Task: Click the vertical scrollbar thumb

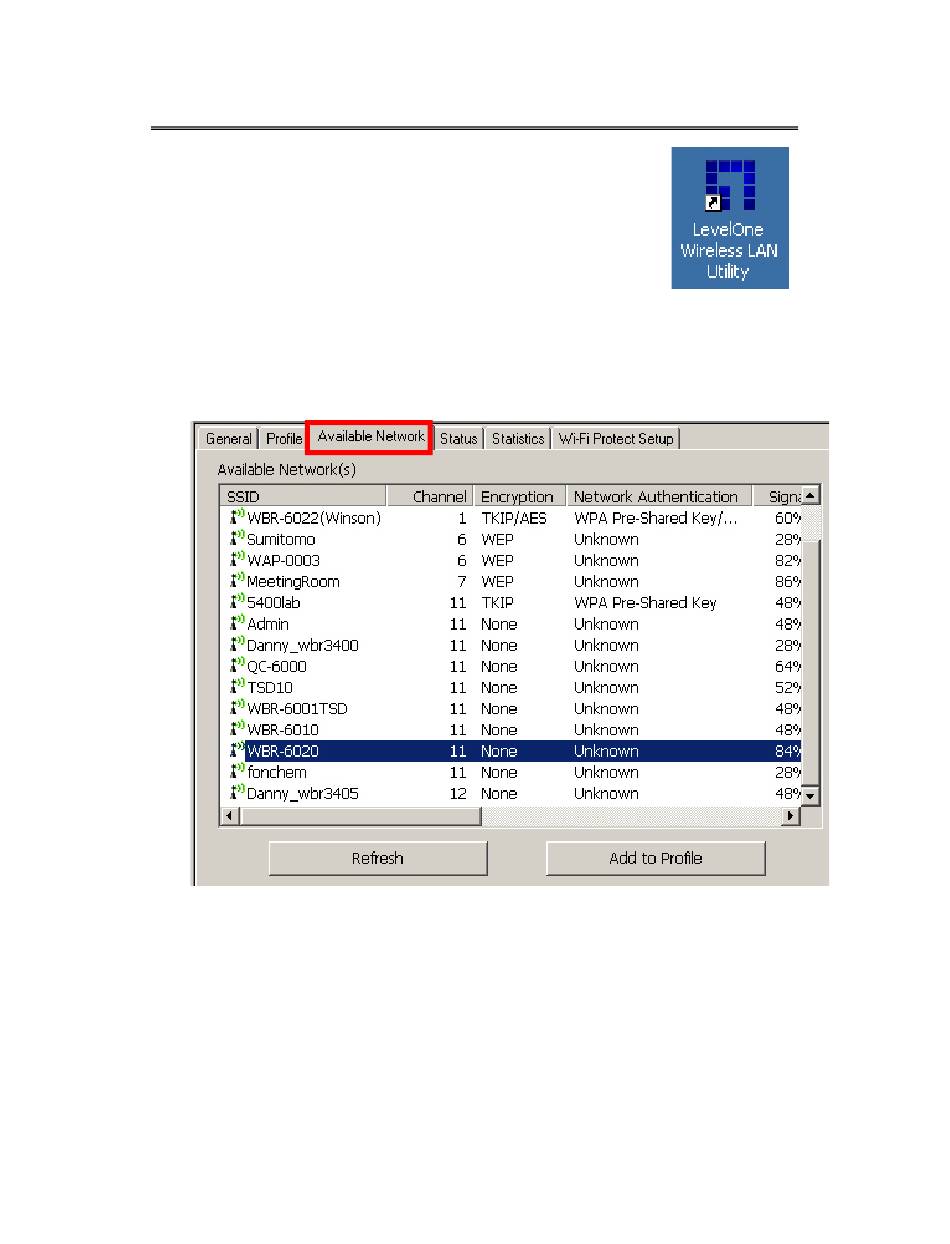Action: click(811, 662)
